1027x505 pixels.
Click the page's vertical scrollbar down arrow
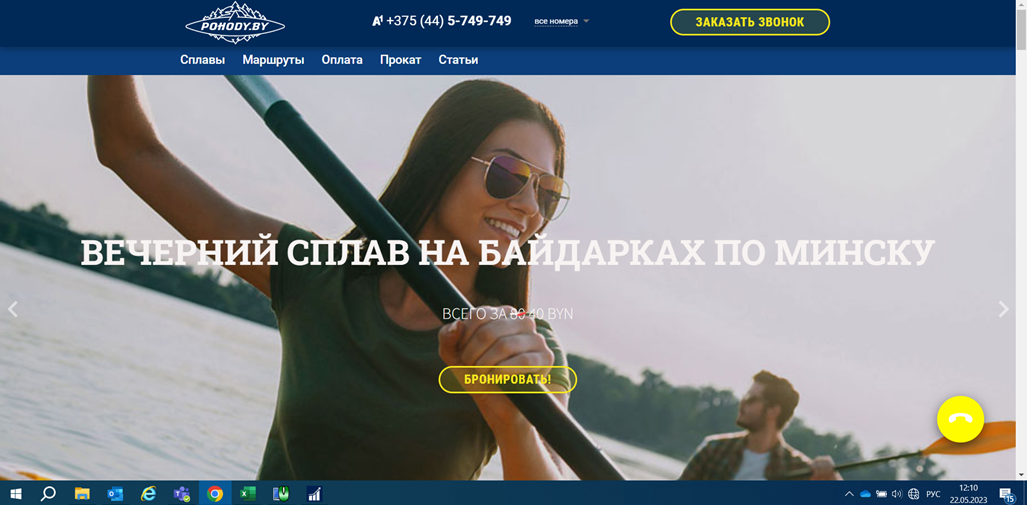click(x=1021, y=474)
